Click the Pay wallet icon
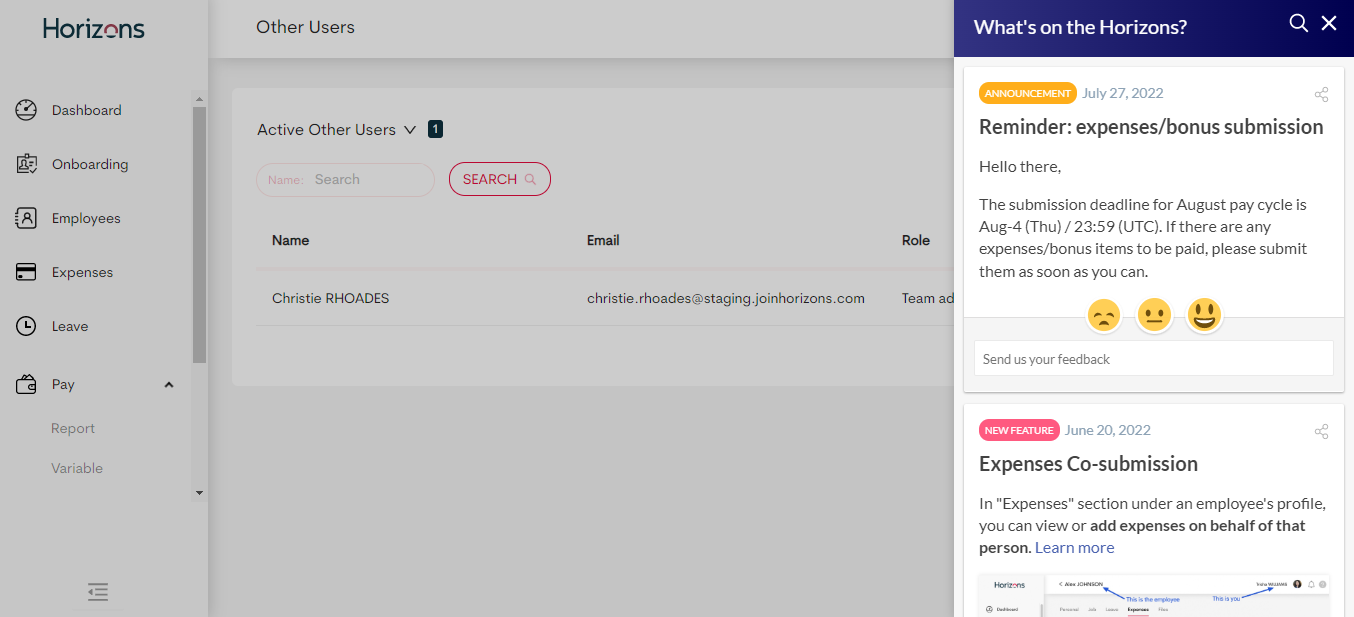 [27, 384]
